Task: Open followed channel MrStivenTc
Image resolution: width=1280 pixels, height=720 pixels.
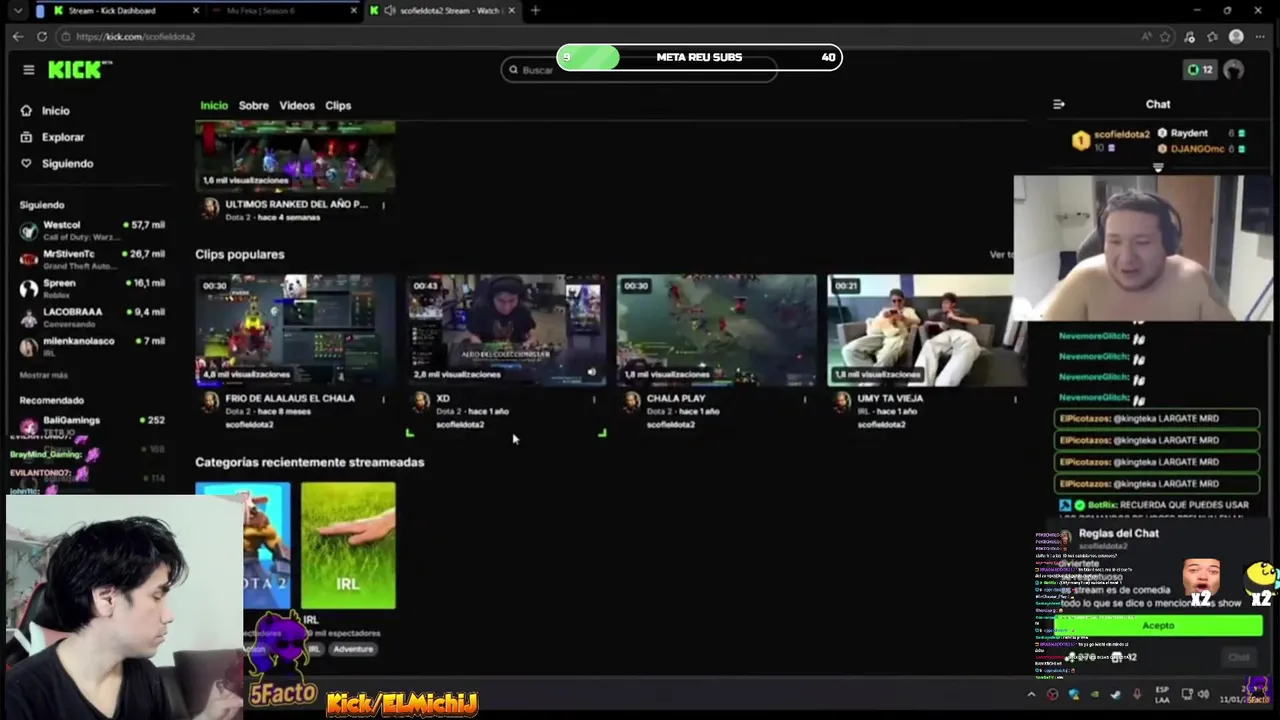Action: 92,259
